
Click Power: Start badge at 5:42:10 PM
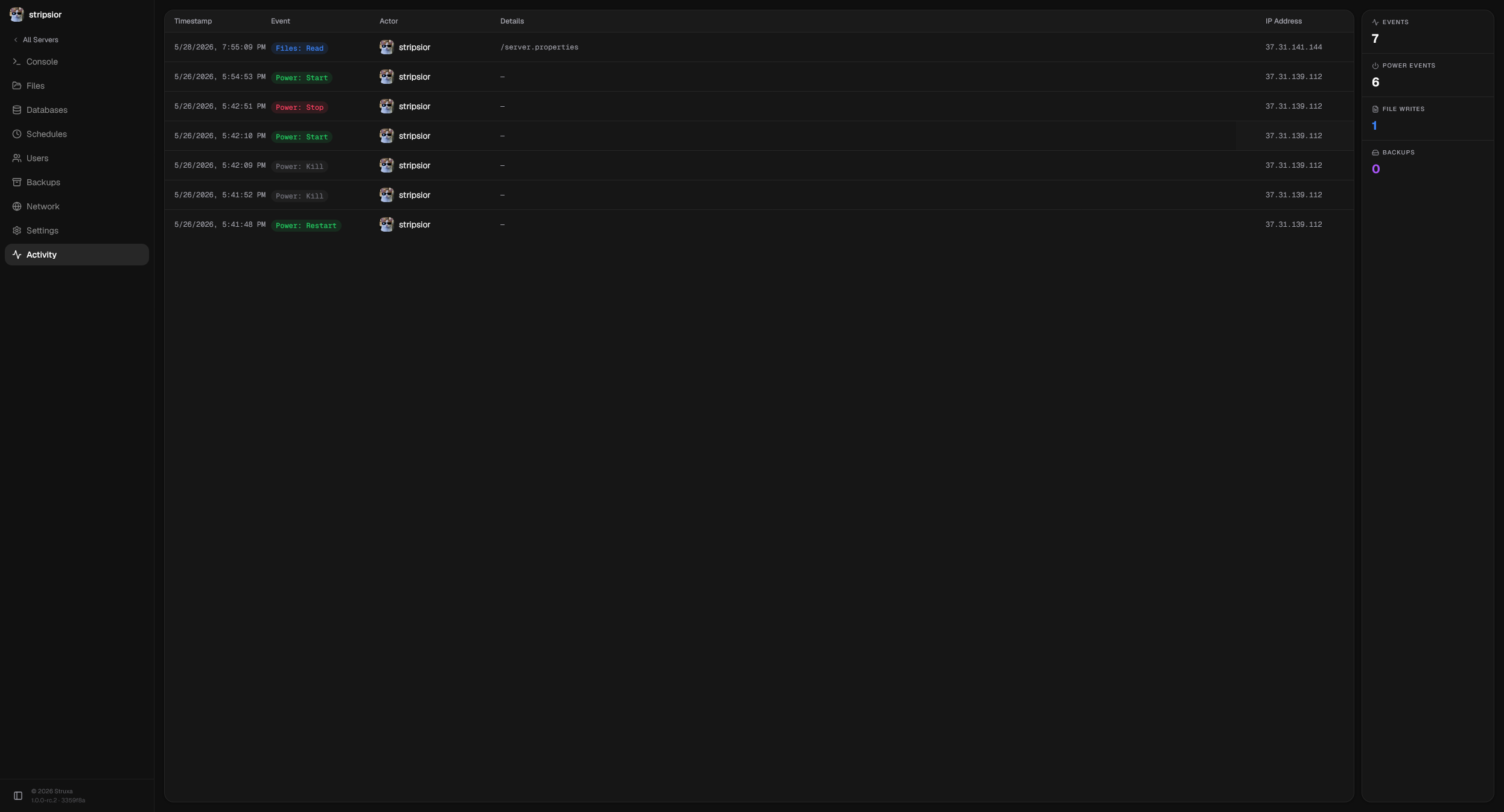302,137
